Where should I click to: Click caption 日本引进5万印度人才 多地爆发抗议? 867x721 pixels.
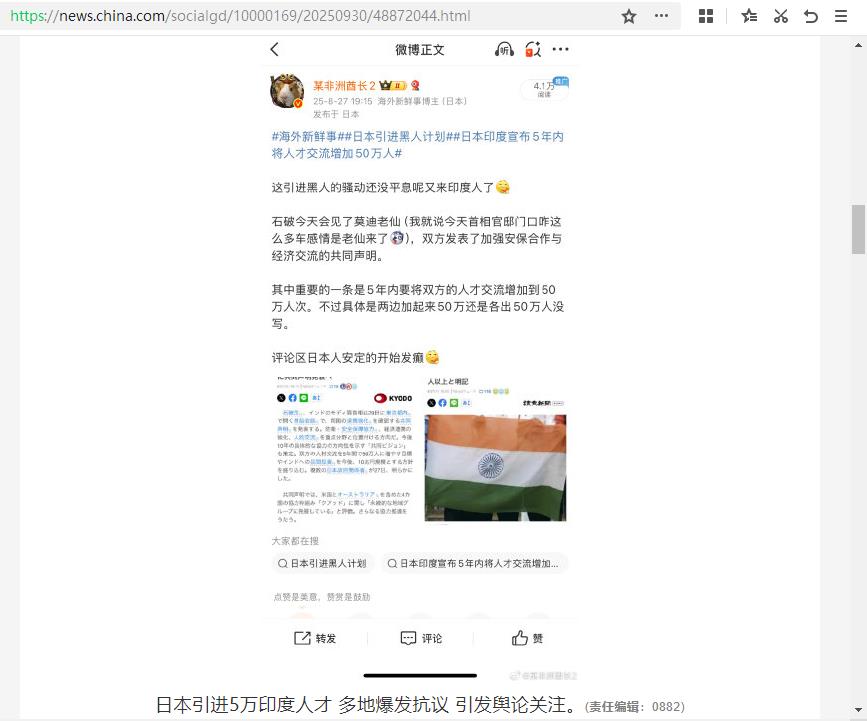(x=302, y=705)
